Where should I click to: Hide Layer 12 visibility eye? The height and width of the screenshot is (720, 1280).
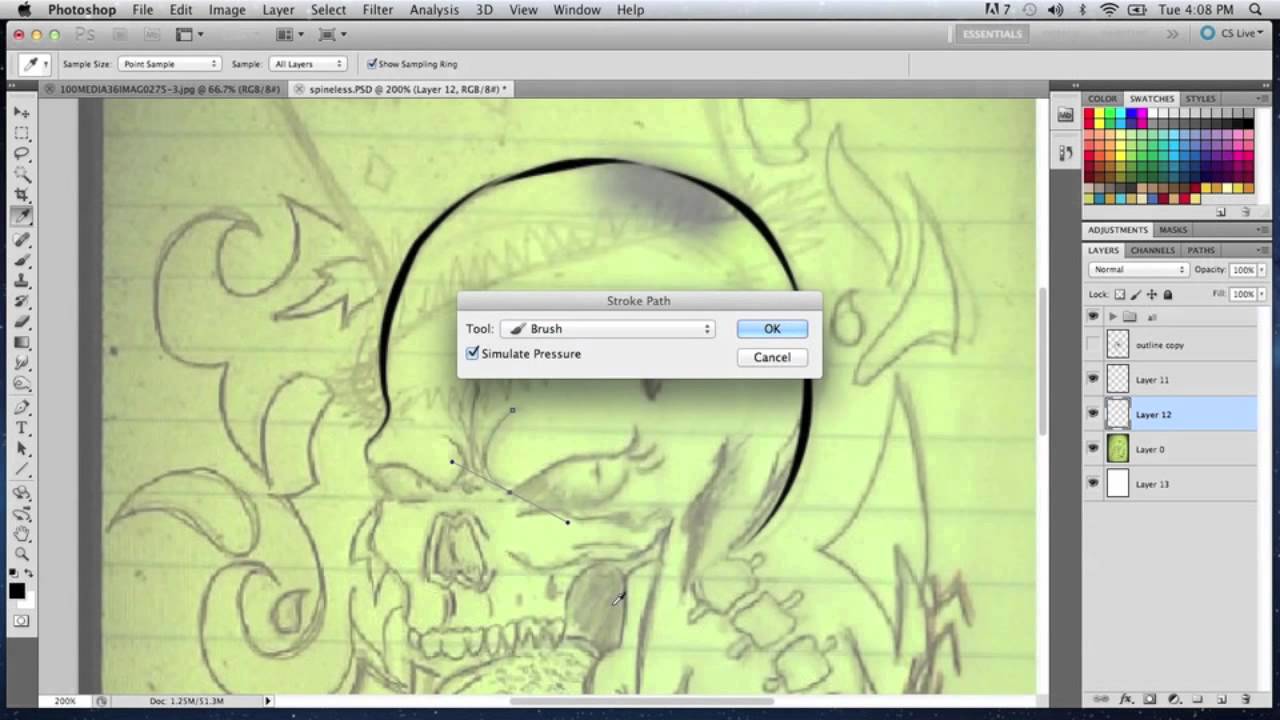coord(1092,414)
